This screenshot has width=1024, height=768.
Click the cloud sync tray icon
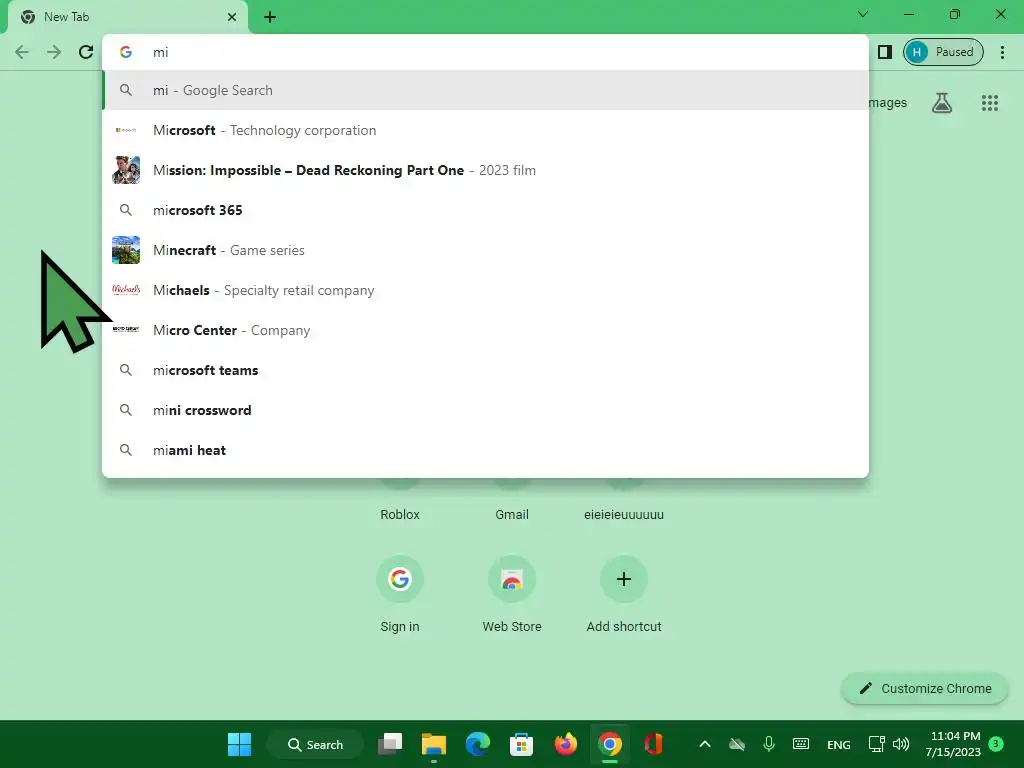pos(737,744)
